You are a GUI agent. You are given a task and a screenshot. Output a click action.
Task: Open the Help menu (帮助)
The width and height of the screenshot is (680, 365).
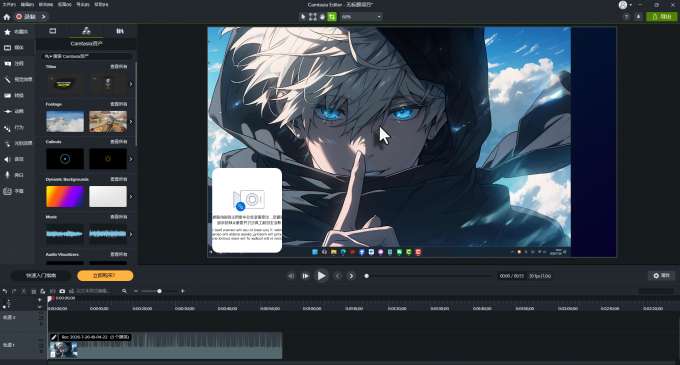pyautogui.click(x=101, y=4)
